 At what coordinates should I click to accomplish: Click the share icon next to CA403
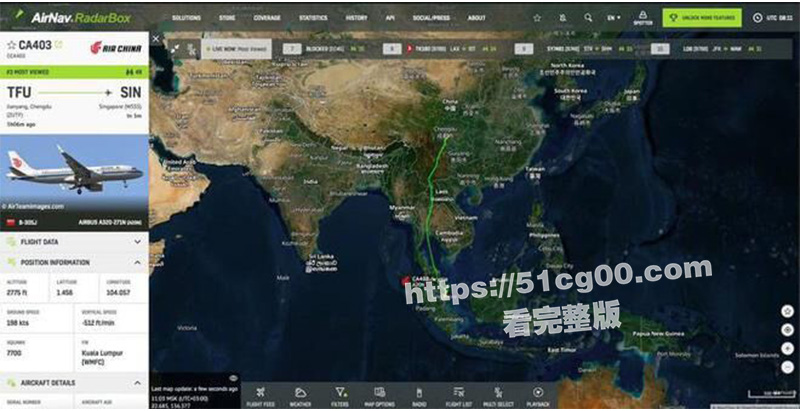tap(59, 45)
